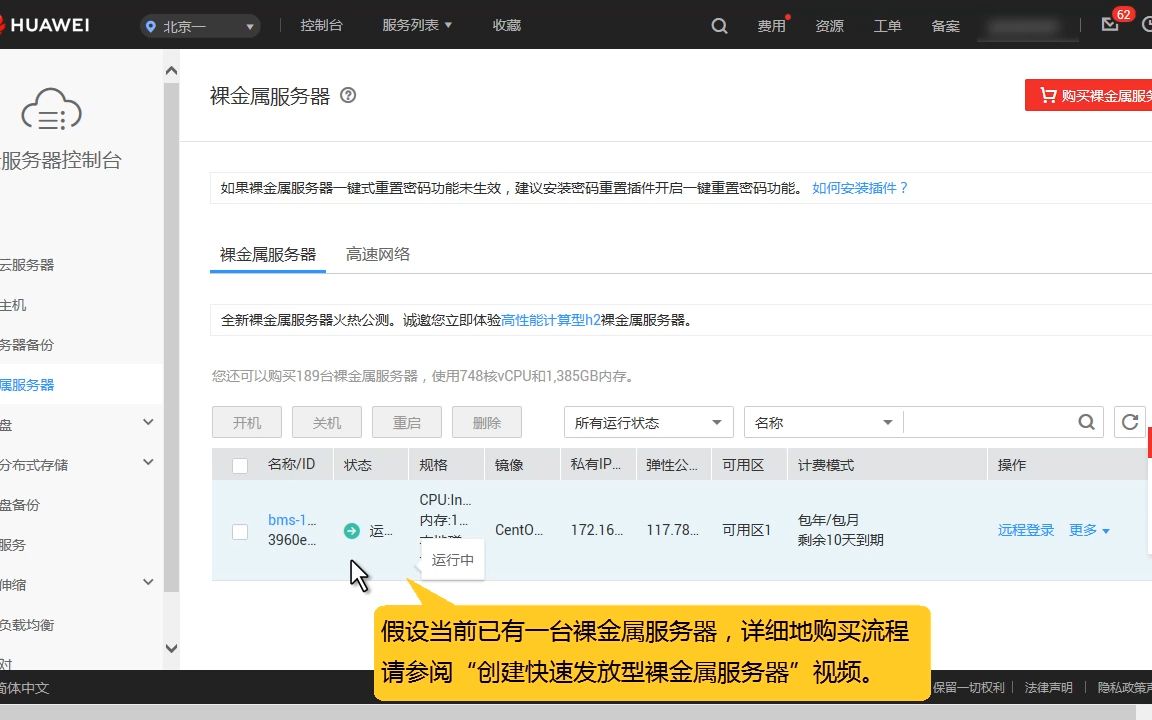This screenshot has height=720, width=1152.
Task: Click the search magnifier in the list filter
Action: pos(1087,422)
